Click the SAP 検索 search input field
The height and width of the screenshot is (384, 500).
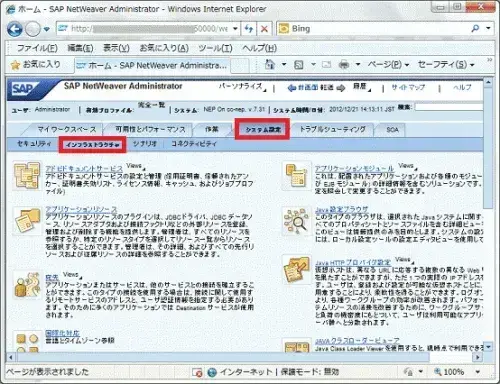[x=448, y=107]
